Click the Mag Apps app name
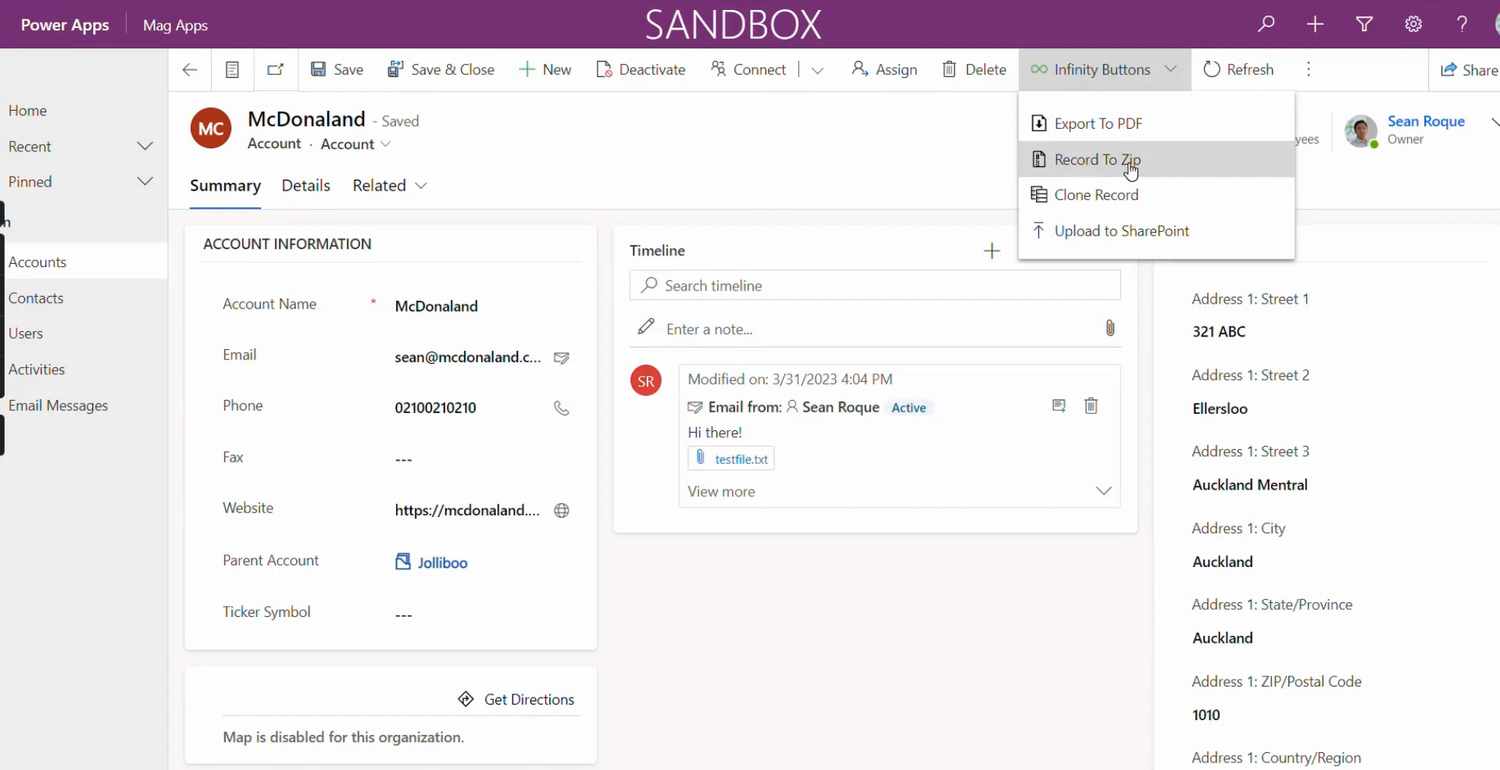 point(175,26)
